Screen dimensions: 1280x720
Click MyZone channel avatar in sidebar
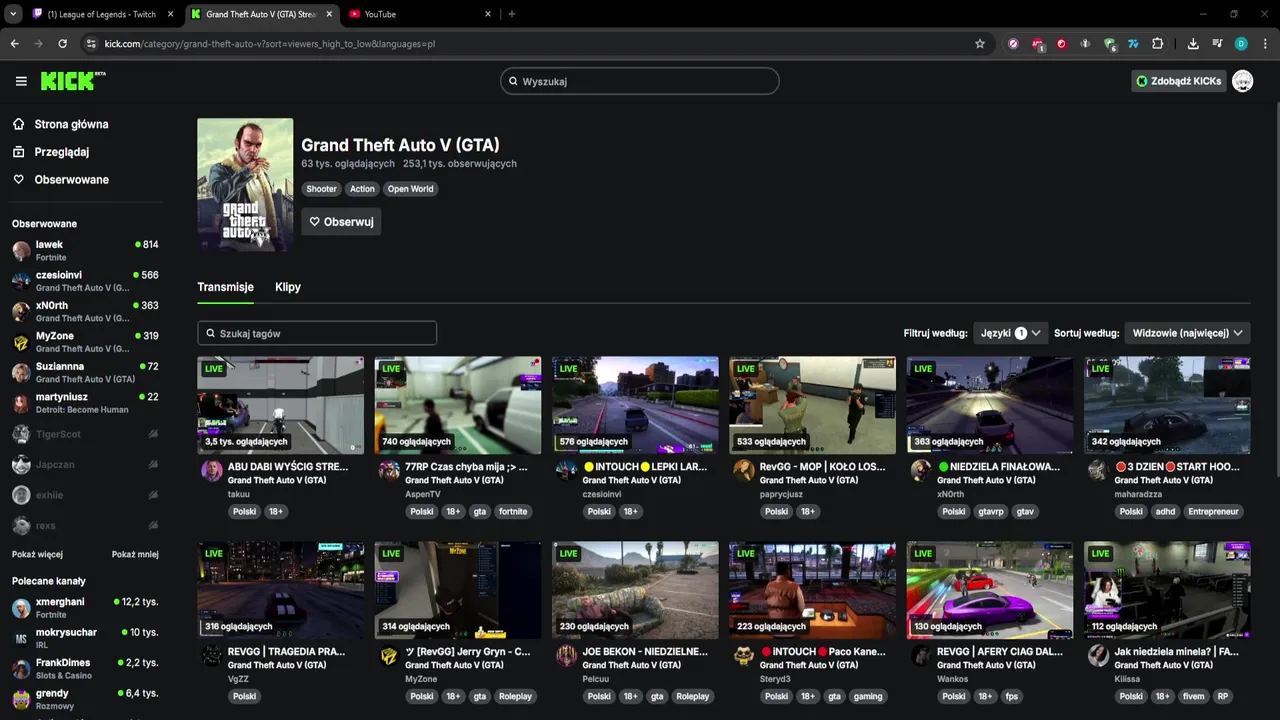pos(21,342)
